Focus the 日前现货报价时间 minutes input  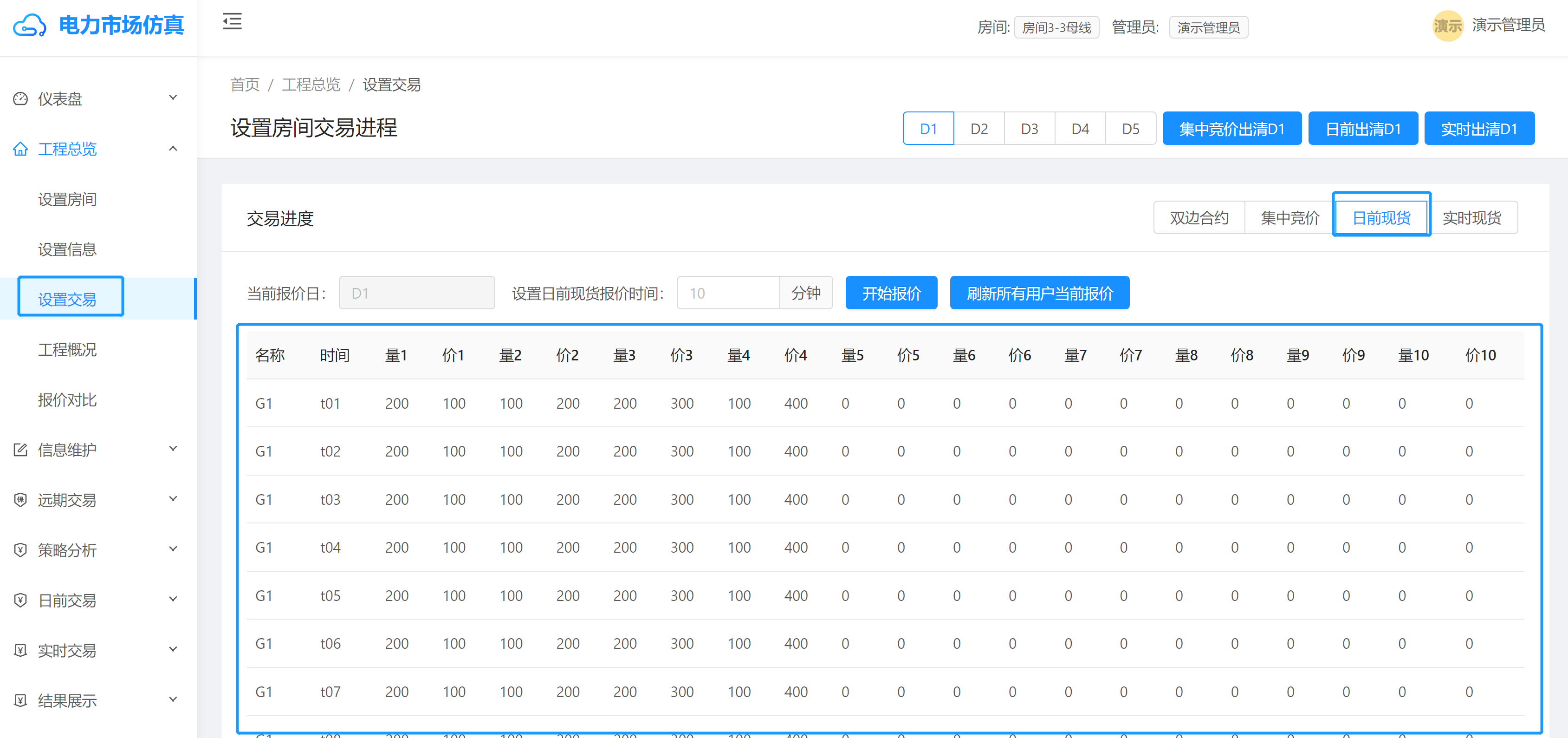click(x=728, y=293)
